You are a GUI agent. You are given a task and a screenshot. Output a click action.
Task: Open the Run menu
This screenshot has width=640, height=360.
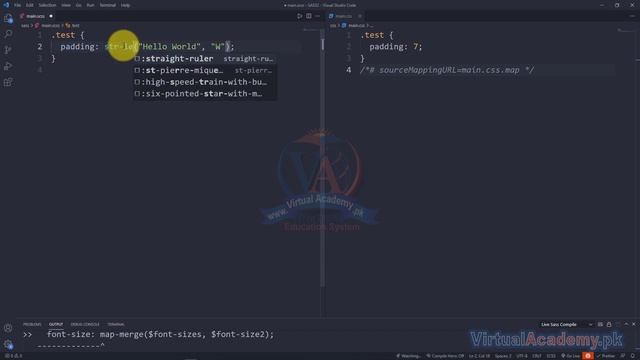tap(90, 5)
